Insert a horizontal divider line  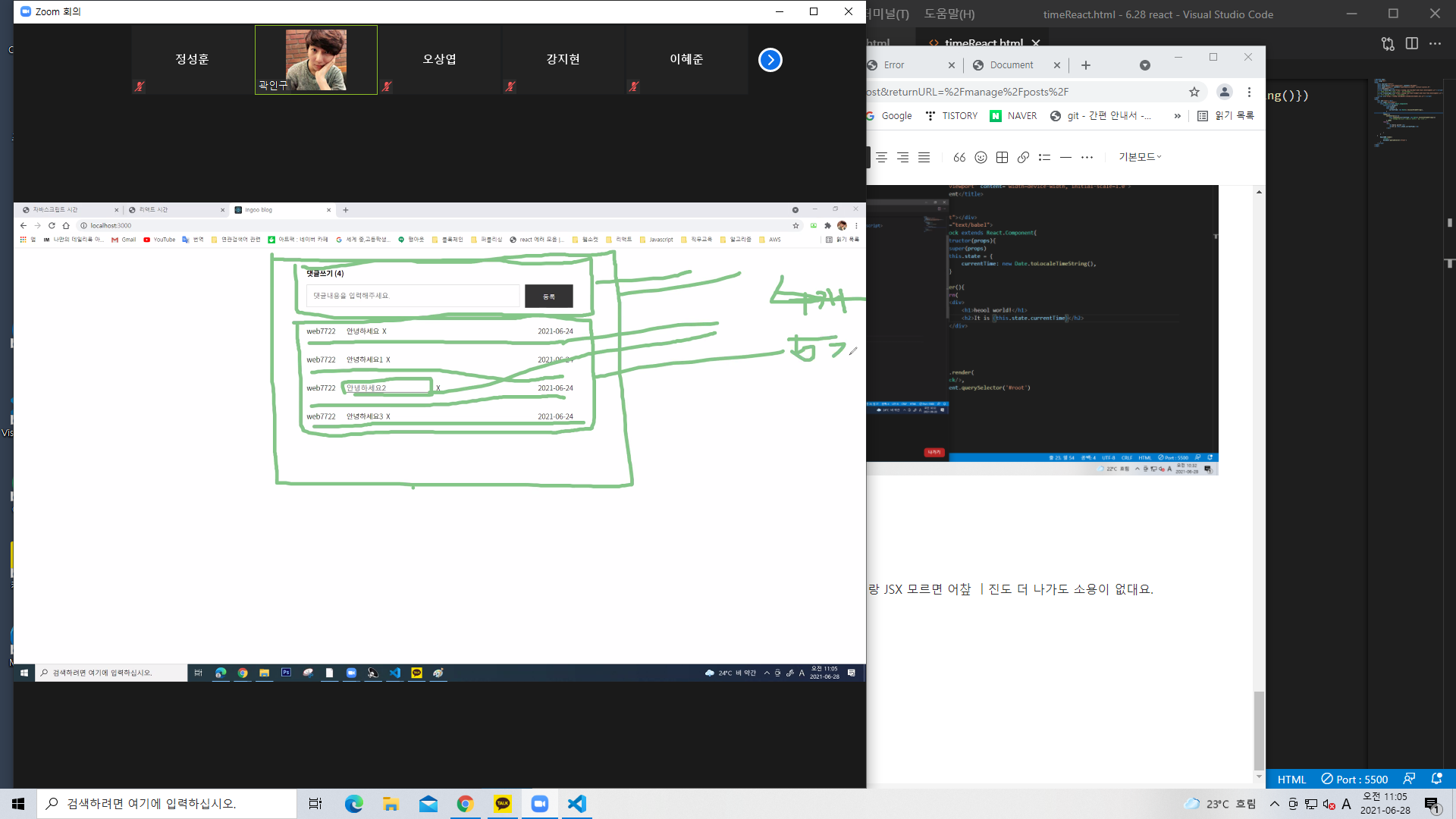click(1065, 157)
